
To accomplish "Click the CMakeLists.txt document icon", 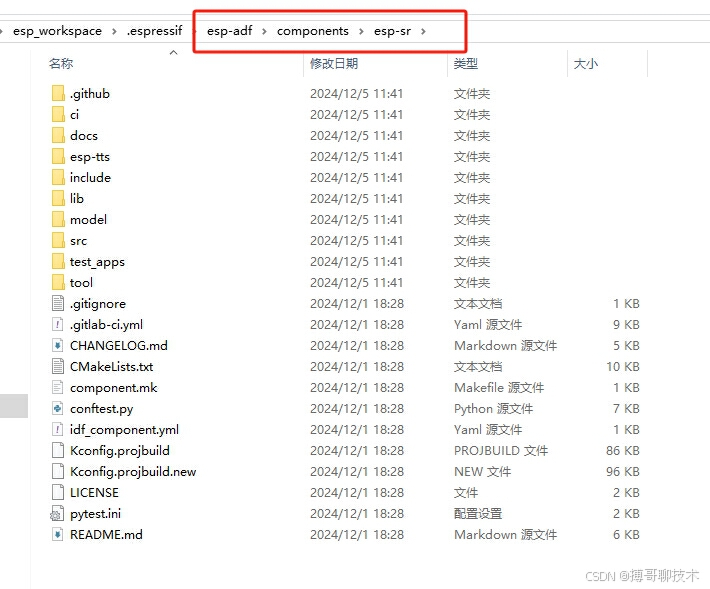I will pyautogui.click(x=58, y=366).
